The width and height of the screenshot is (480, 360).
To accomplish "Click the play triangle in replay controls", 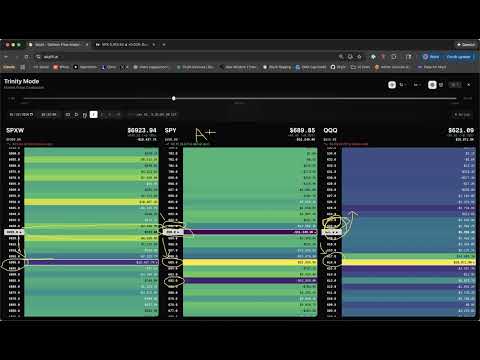I will [76, 115].
